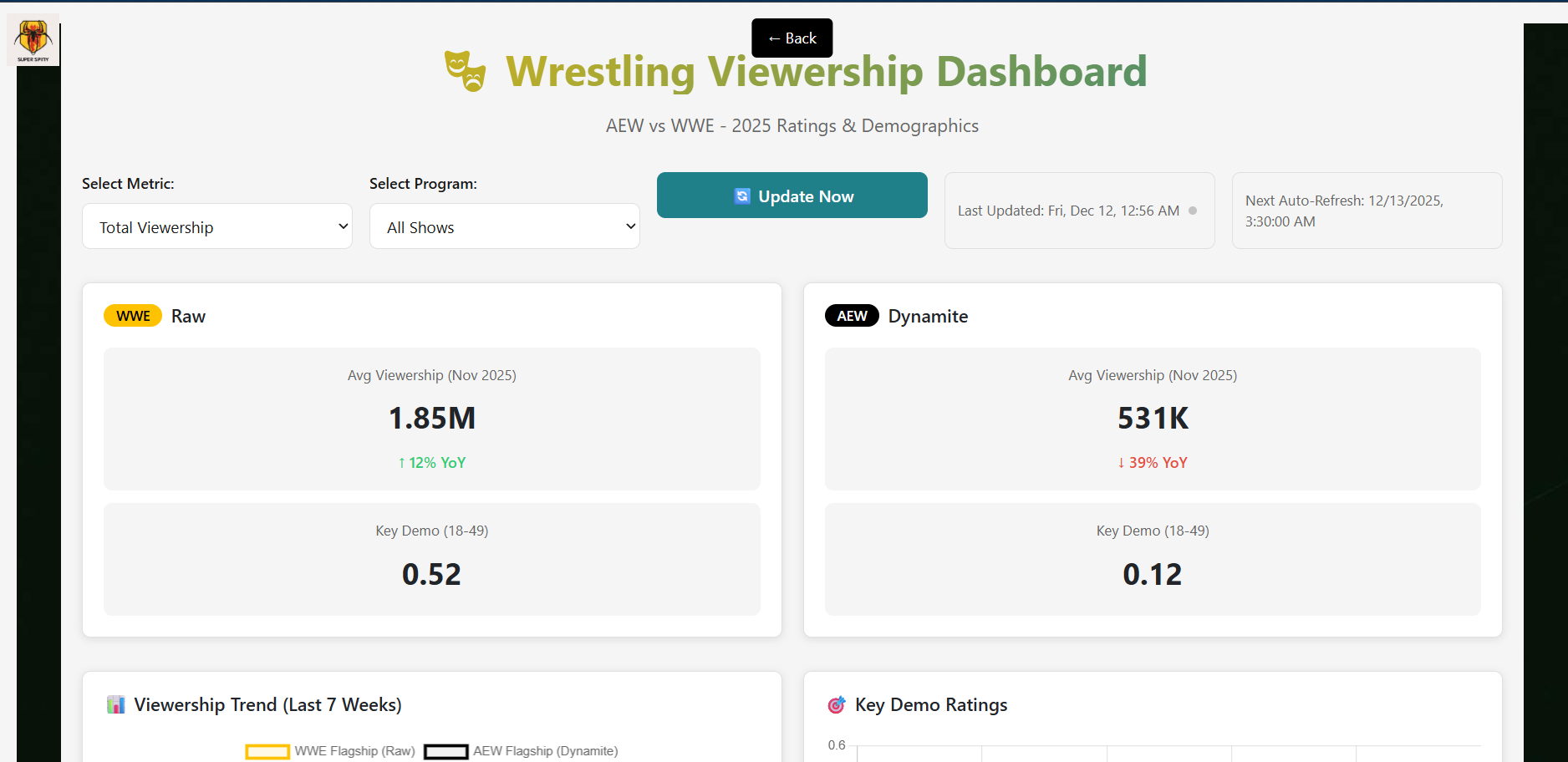
Task: Select the Dynamite program panel header
Action: [928, 316]
